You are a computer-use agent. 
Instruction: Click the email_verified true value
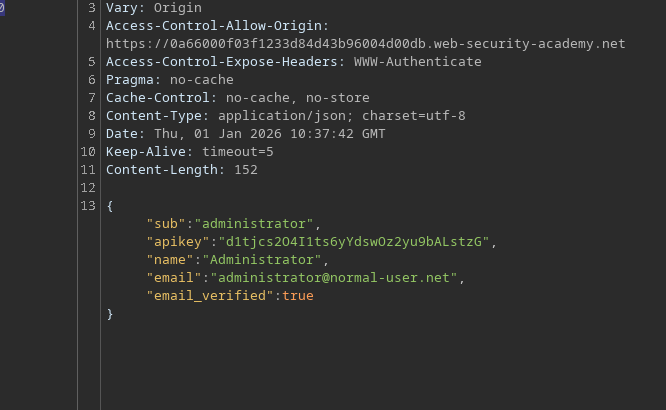pyautogui.click(x=298, y=296)
